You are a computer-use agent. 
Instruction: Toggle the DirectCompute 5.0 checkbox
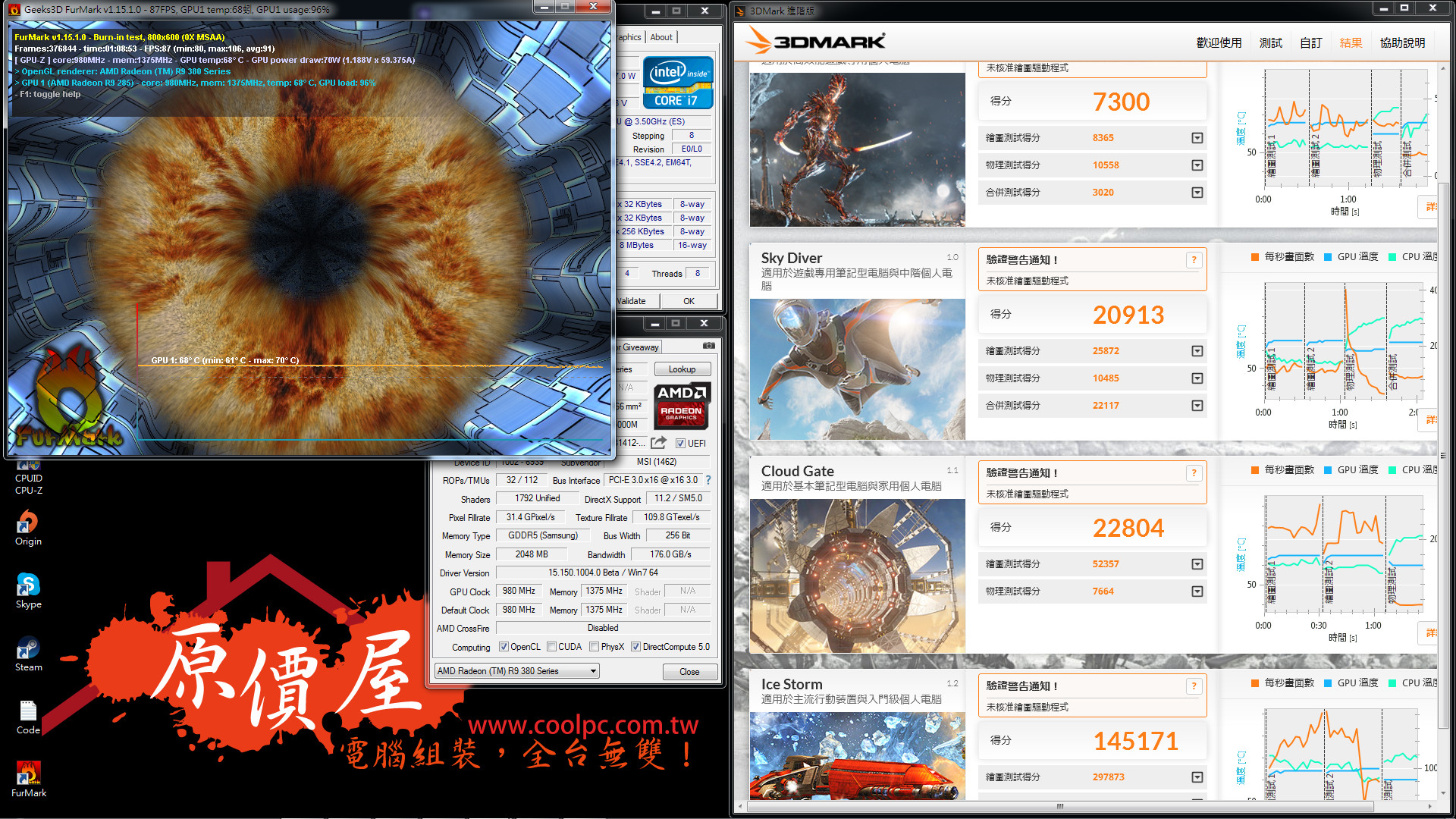click(636, 647)
